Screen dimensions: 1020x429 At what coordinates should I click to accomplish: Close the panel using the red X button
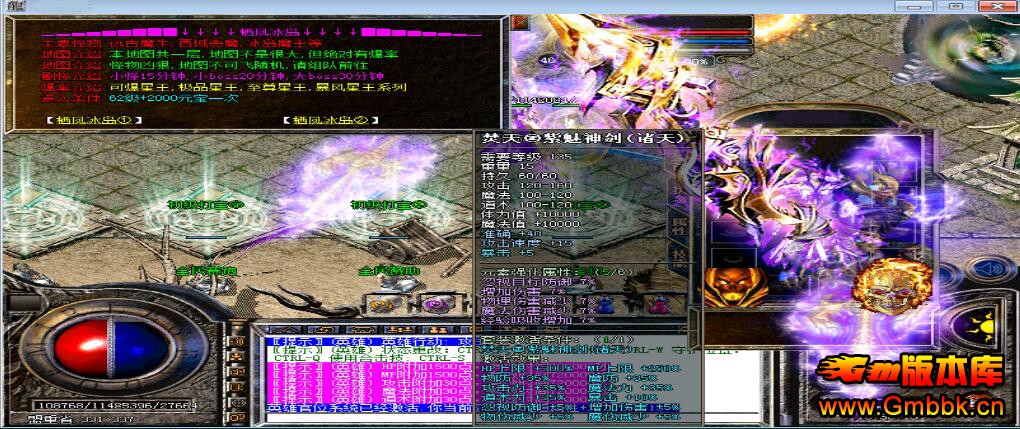tap(519, 21)
